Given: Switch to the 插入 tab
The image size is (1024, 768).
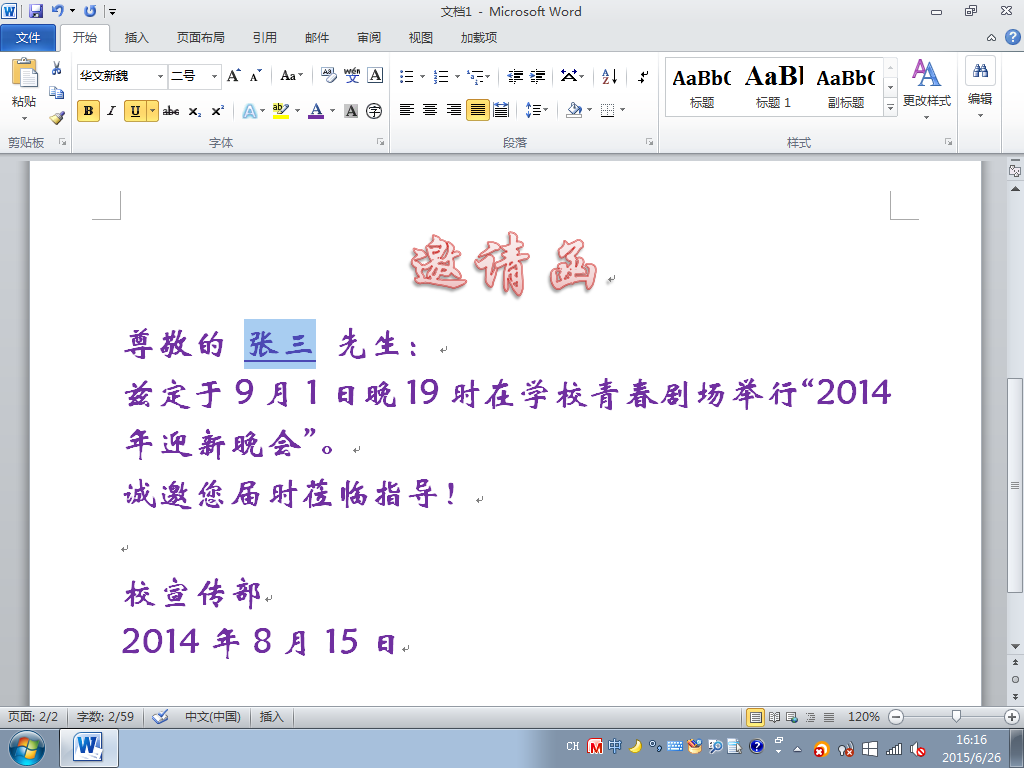Looking at the screenshot, I should point(136,38).
